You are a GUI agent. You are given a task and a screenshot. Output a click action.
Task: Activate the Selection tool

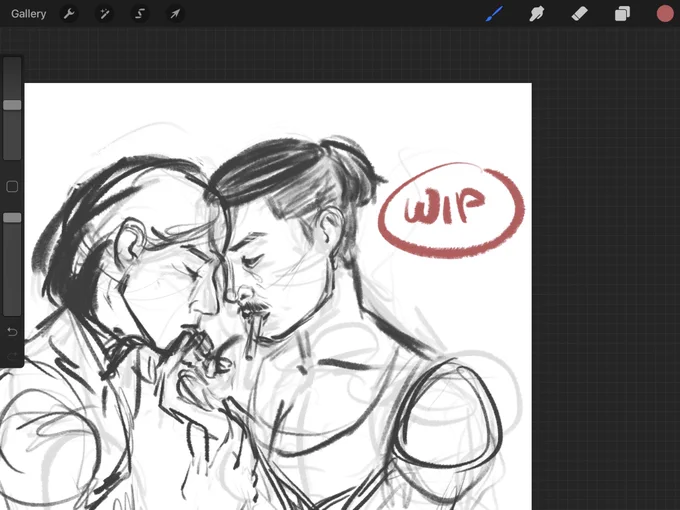(140, 14)
